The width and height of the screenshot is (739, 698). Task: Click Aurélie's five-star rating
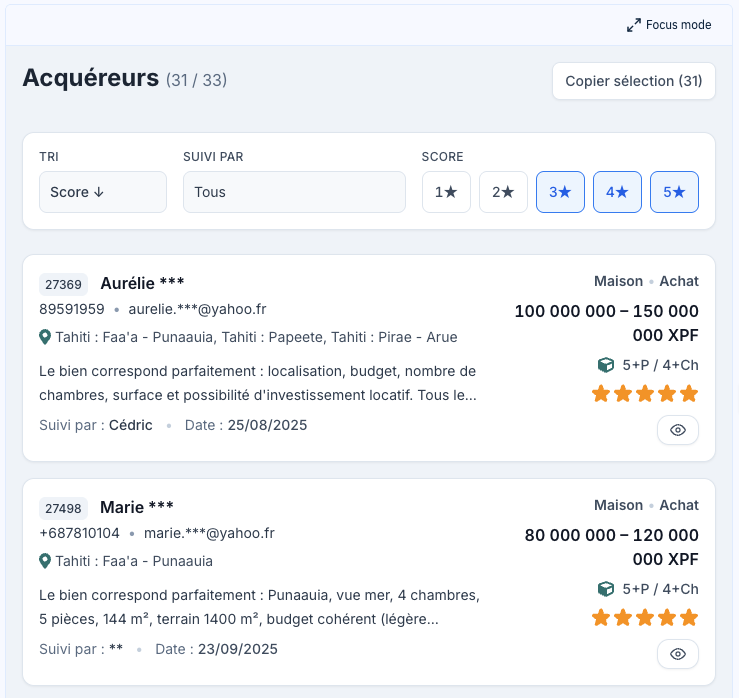pos(645,394)
